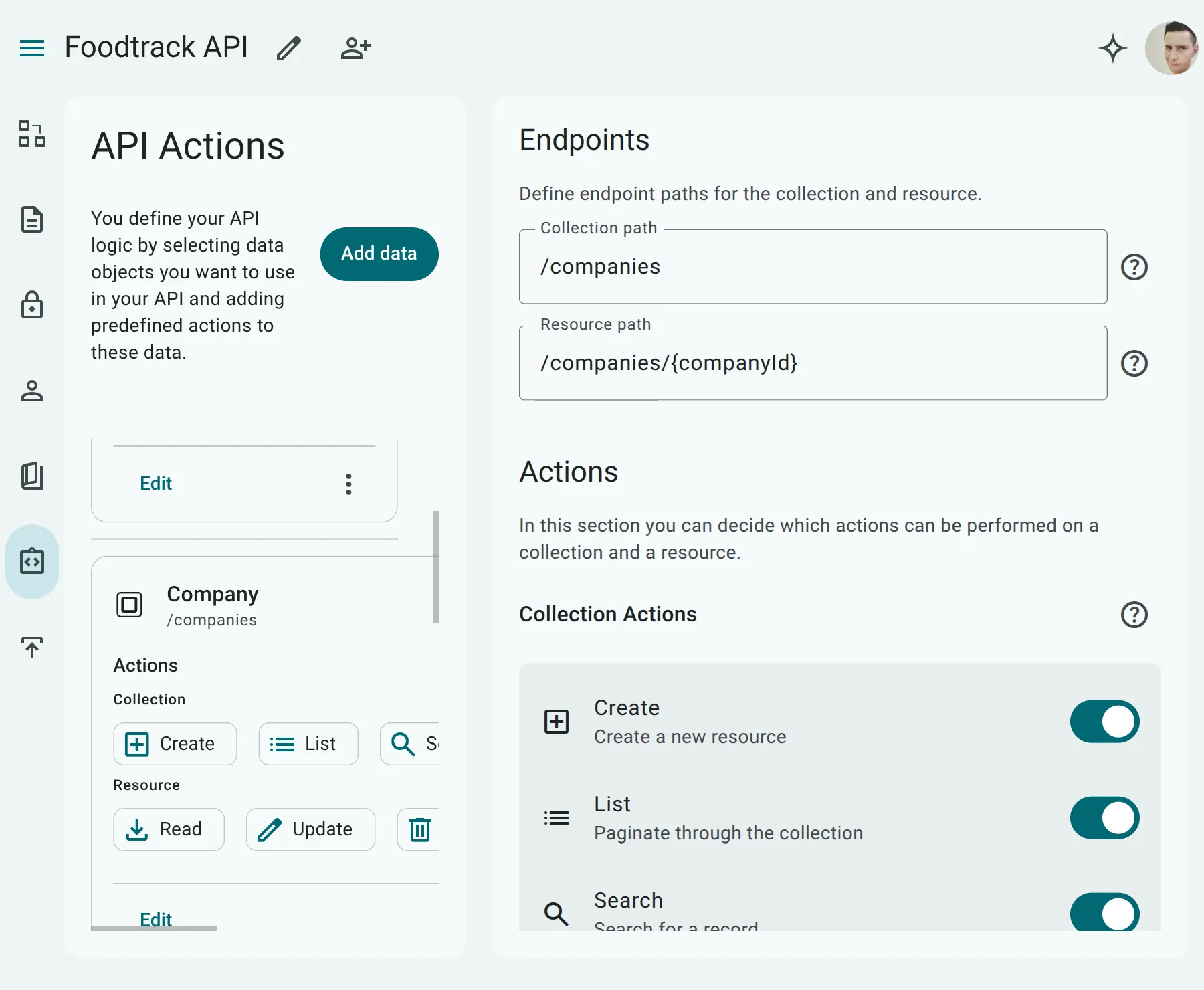Open the AI sparkle assistant

(x=1113, y=48)
